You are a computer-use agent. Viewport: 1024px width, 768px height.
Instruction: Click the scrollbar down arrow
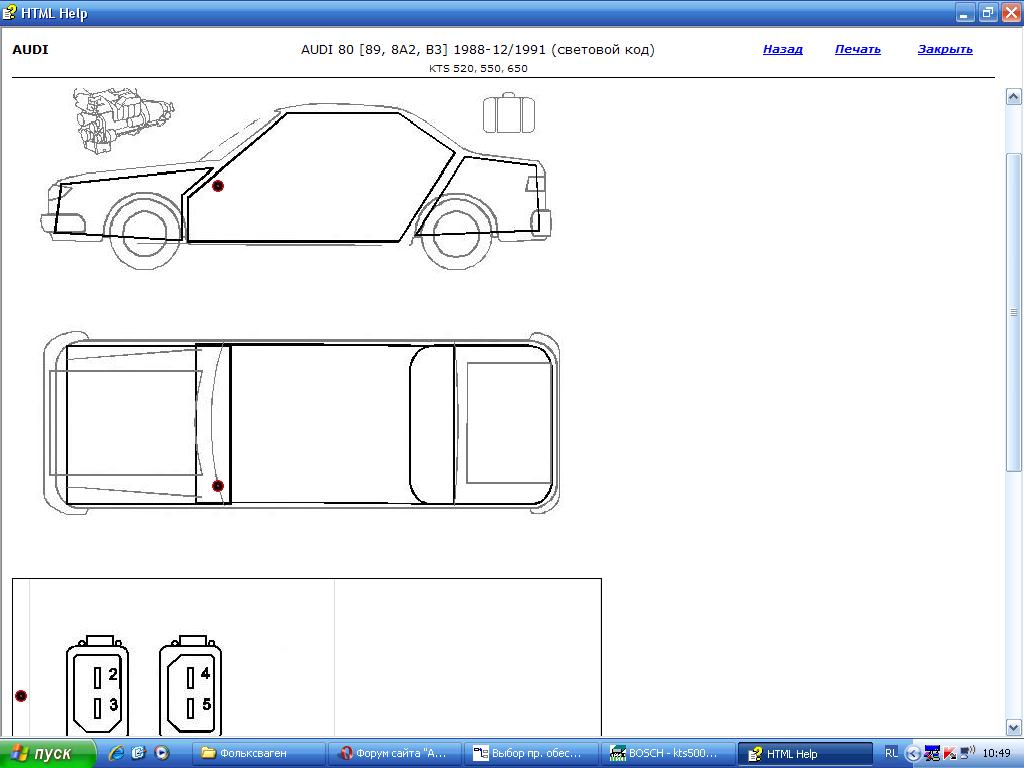click(1014, 727)
